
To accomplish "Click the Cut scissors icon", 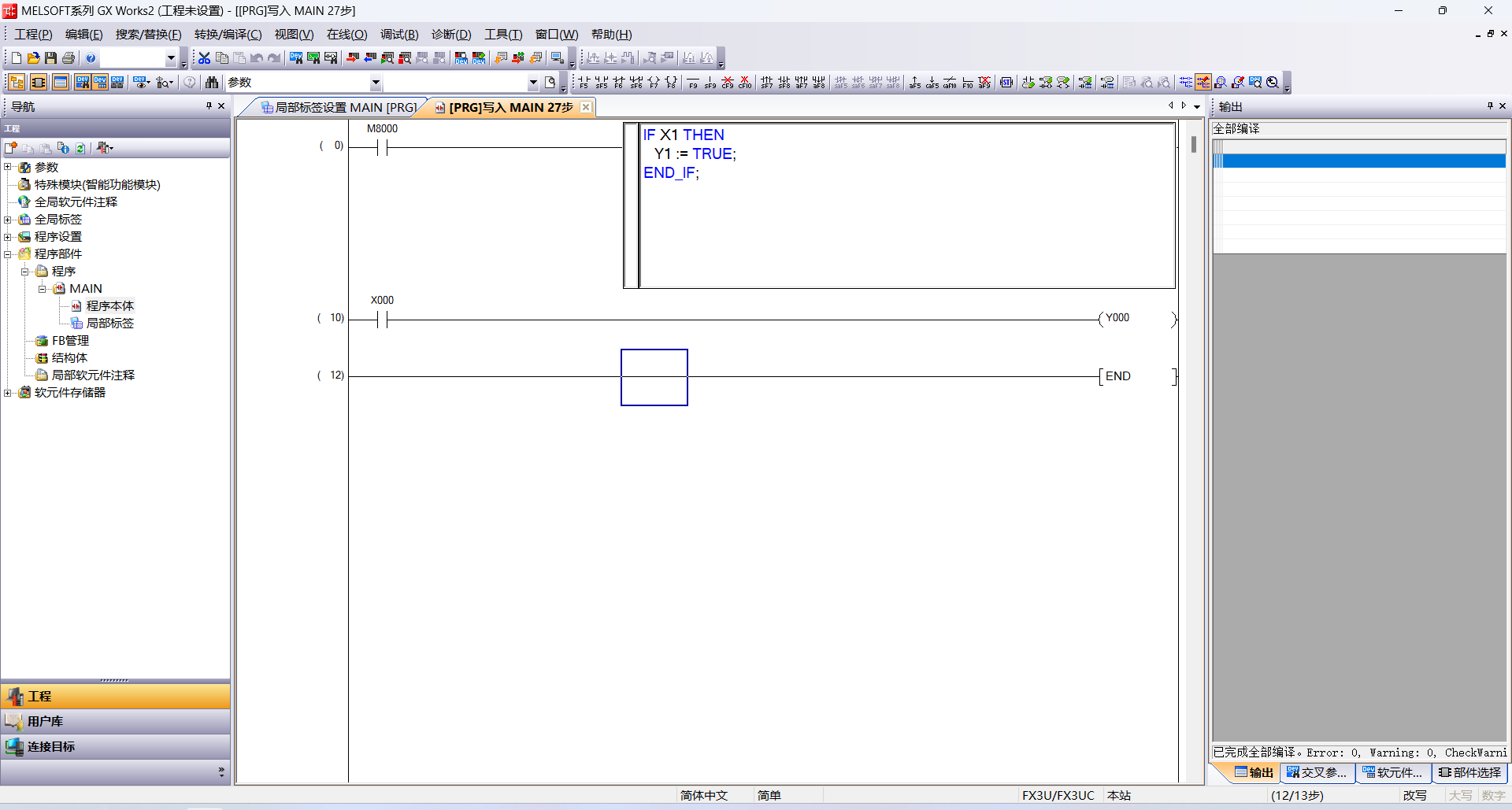I will [x=204, y=58].
